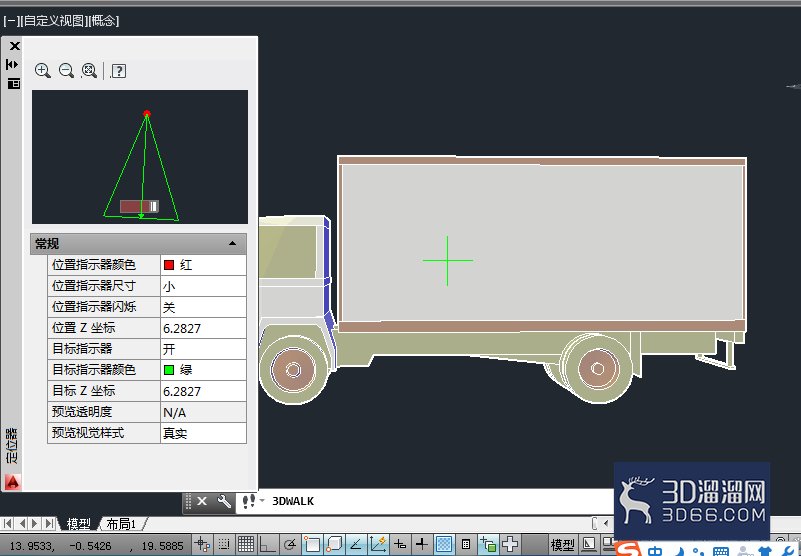The width and height of the screenshot is (801, 556).
Task: Click the zoom extents magnifier icon
Action: (x=89, y=71)
